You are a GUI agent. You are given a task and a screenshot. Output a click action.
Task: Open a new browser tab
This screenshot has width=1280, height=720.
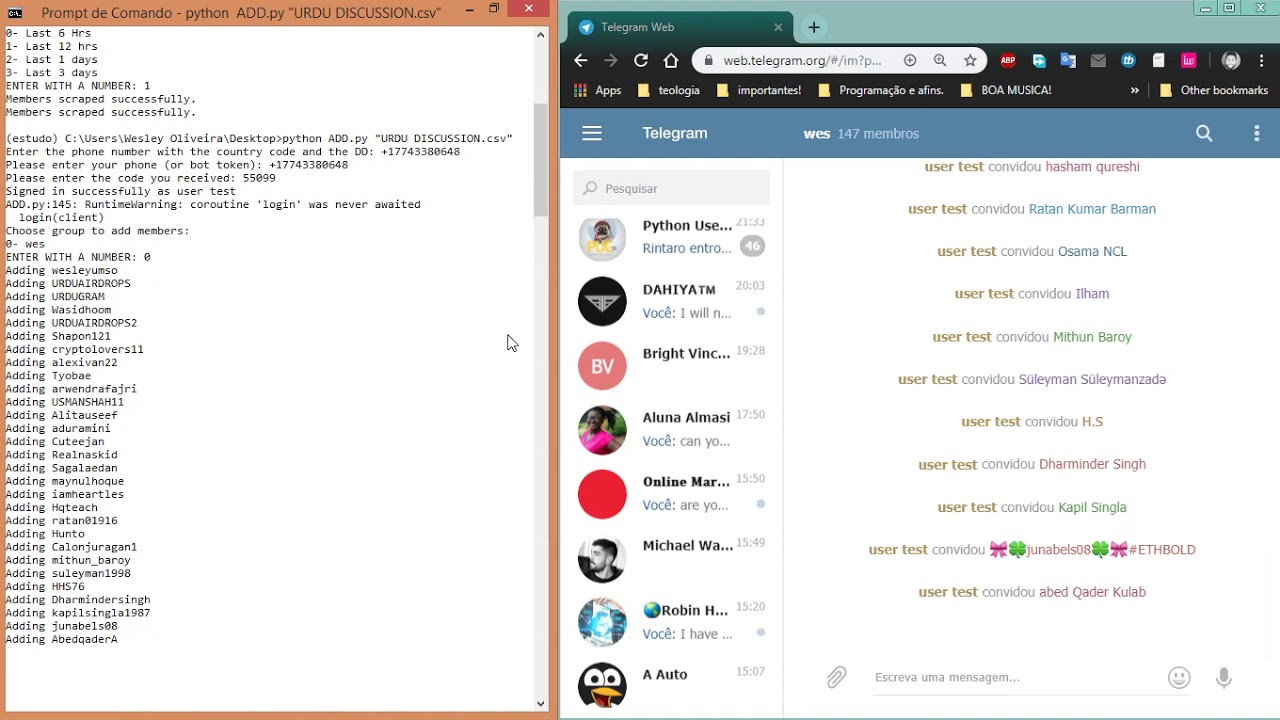point(814,27)
